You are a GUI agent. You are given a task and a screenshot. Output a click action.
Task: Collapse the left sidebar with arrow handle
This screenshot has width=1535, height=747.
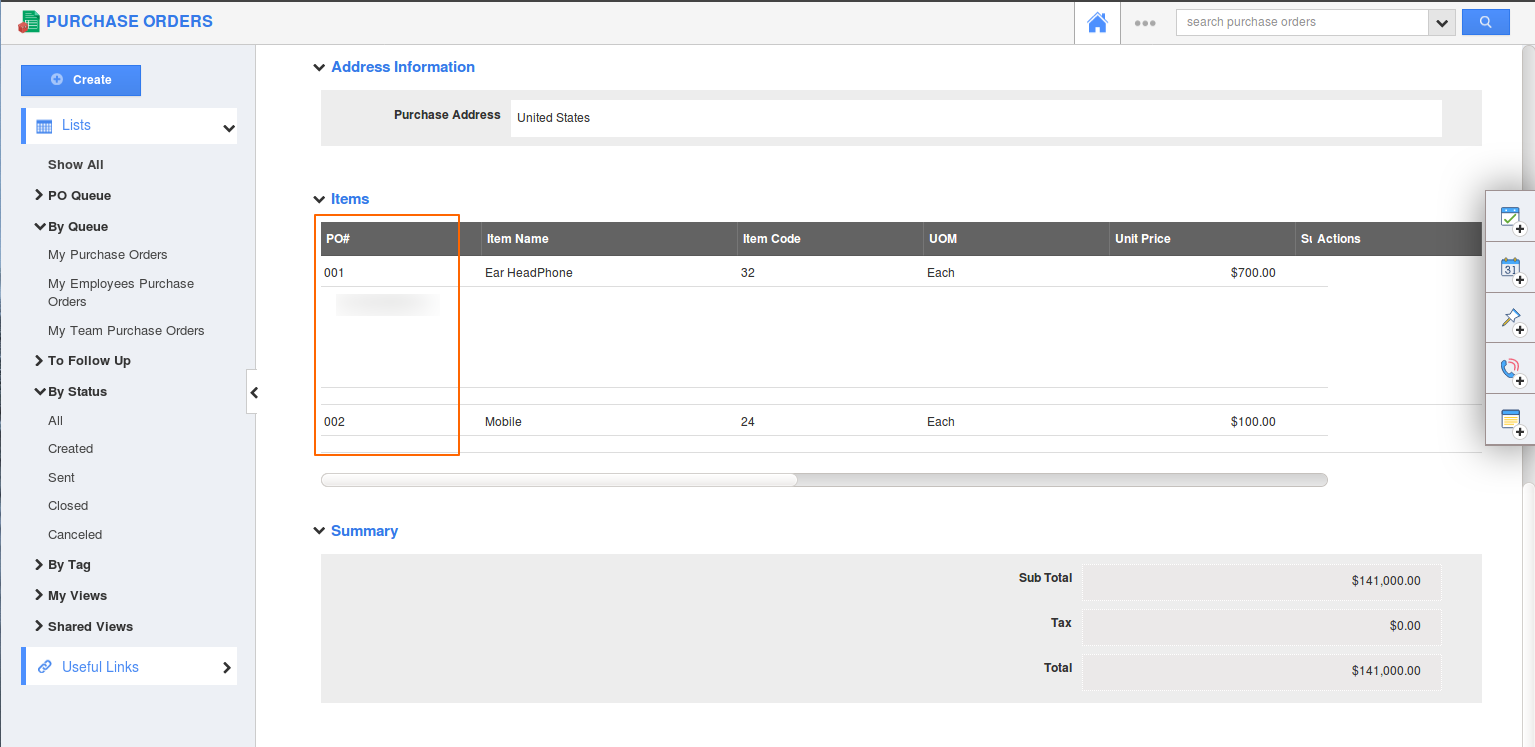click(x=254, y=392)
